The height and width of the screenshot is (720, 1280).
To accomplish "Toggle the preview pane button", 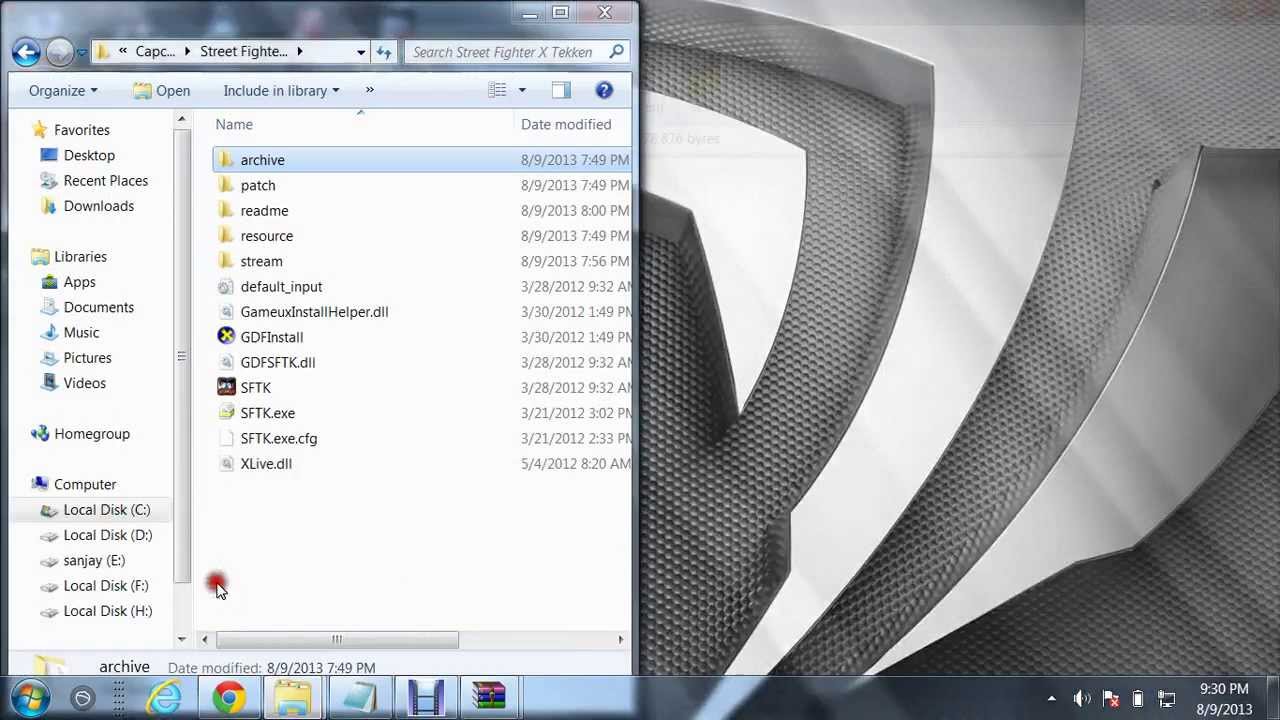I will tap(560, 91).
